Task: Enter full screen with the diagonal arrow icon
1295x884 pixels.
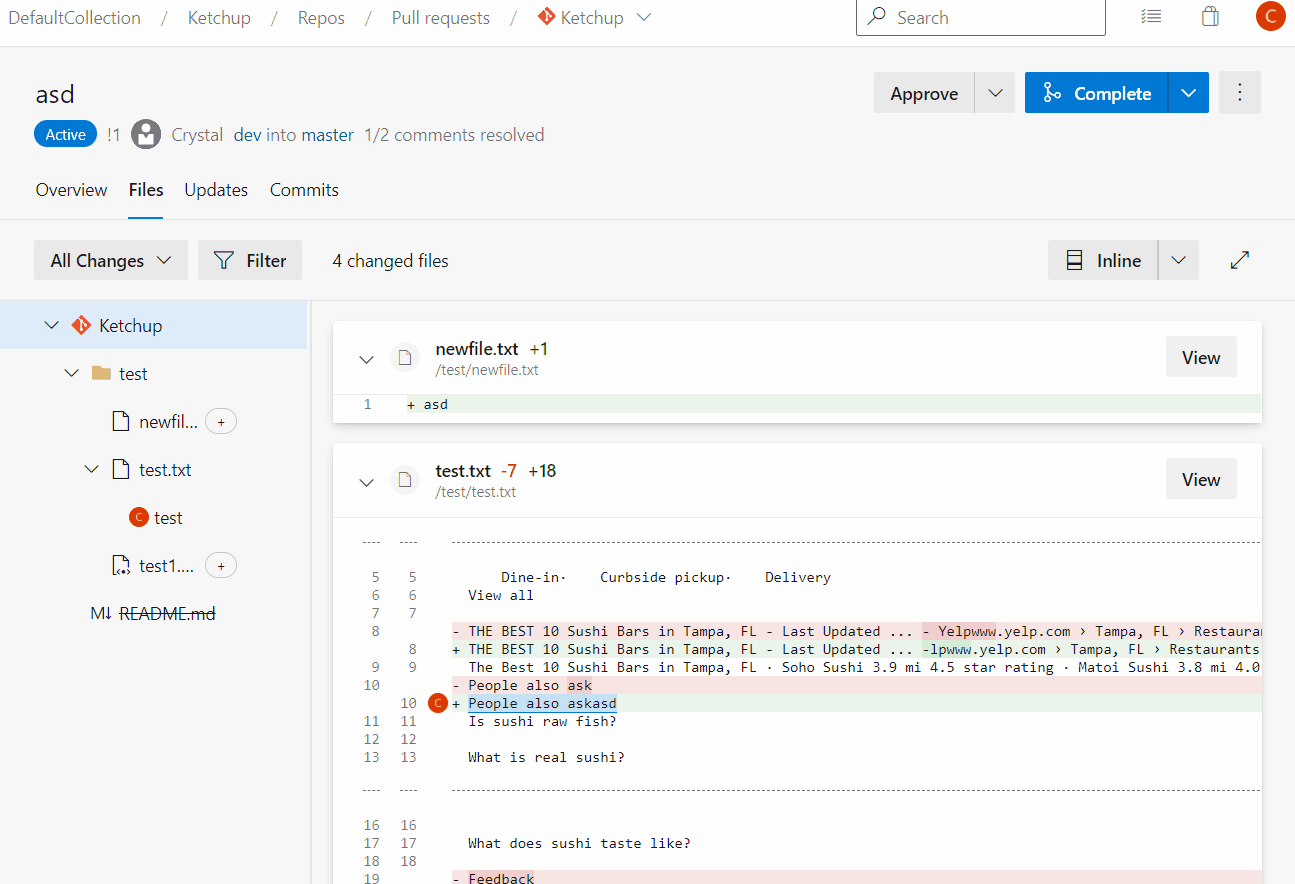Action: [x=1239, y=259]
